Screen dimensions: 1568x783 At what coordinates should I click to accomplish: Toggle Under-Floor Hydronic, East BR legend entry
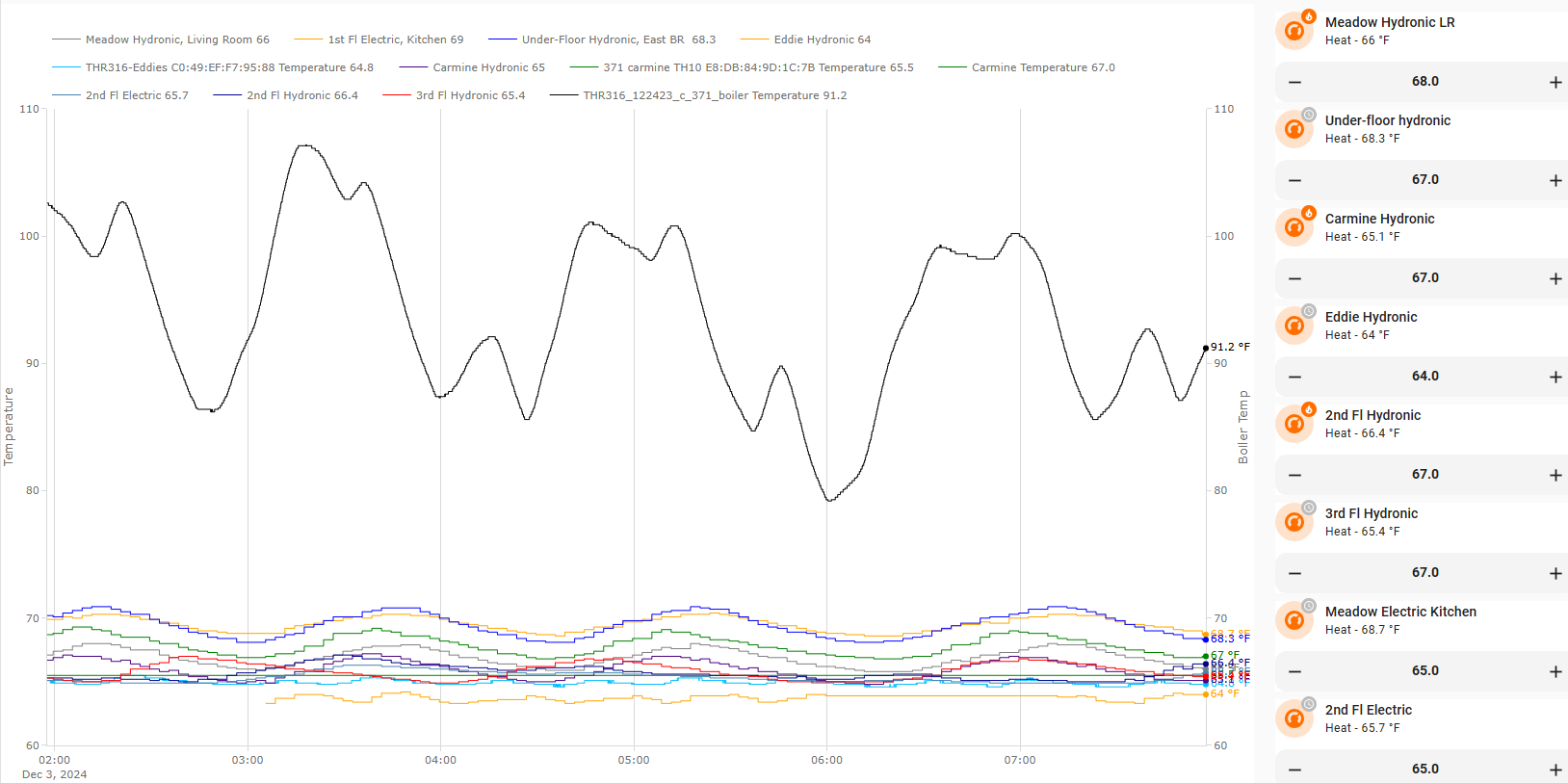(602, 39)
